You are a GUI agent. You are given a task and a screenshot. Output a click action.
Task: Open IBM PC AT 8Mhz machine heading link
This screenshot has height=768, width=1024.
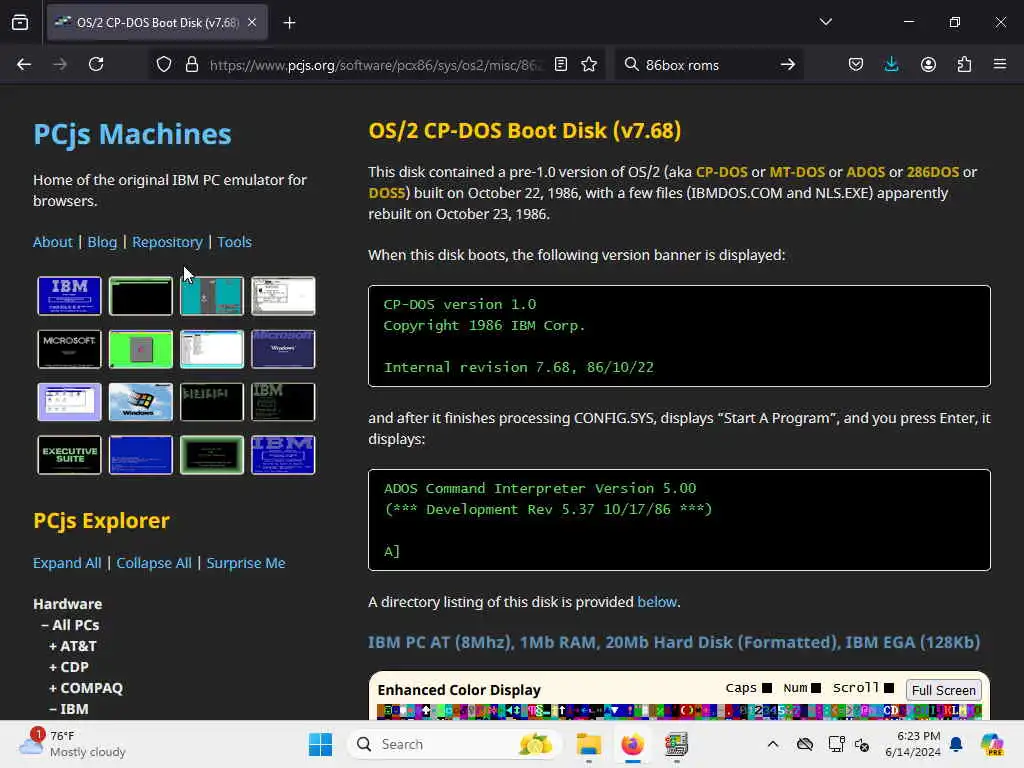[x=674, y=642]
